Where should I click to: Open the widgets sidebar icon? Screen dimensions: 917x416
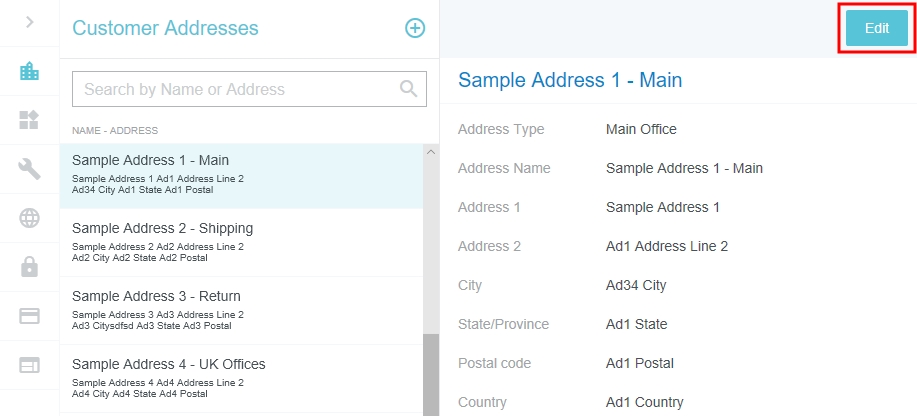pos(29,120)
